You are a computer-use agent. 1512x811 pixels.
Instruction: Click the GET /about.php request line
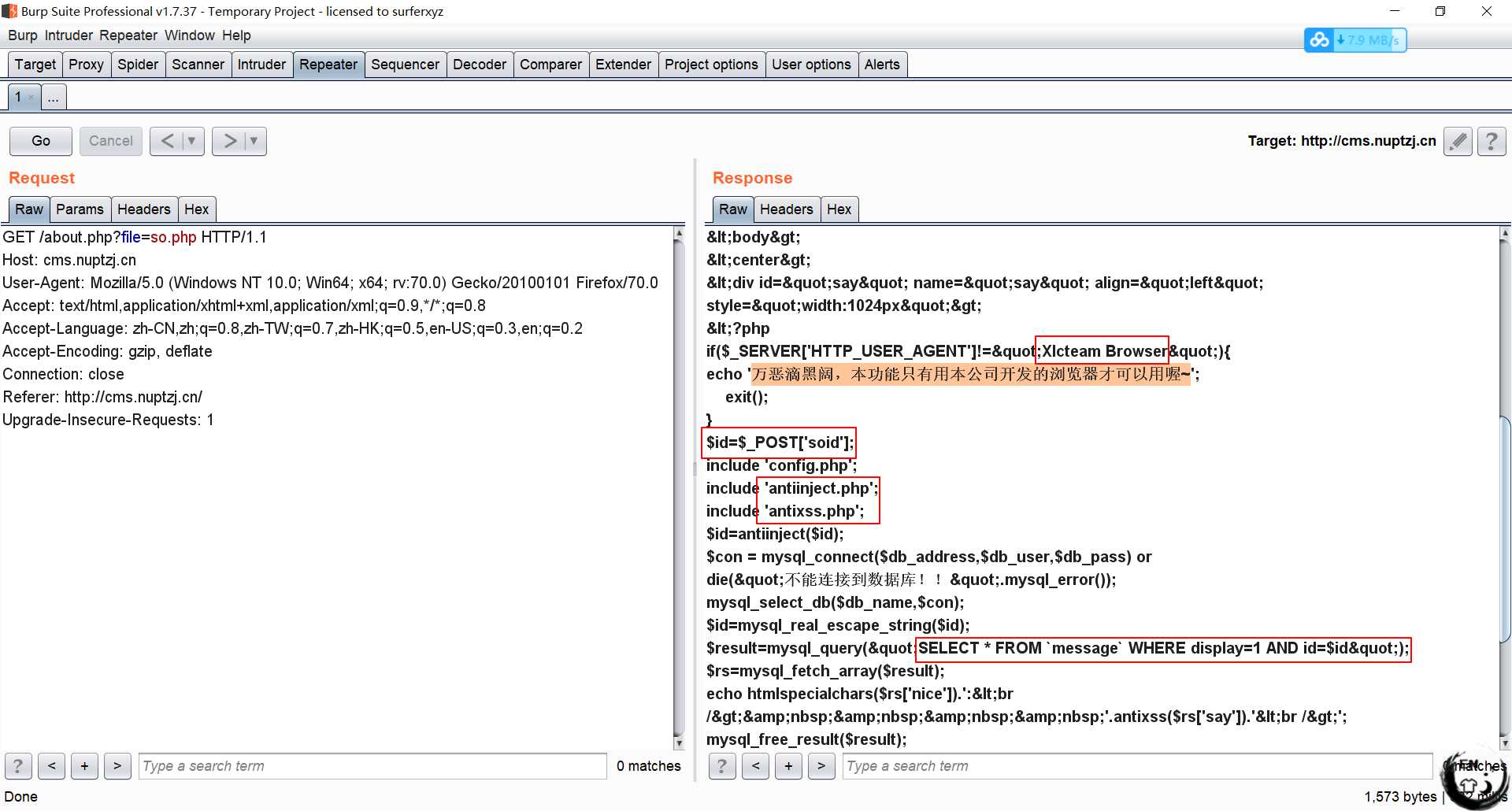(135, 237)
